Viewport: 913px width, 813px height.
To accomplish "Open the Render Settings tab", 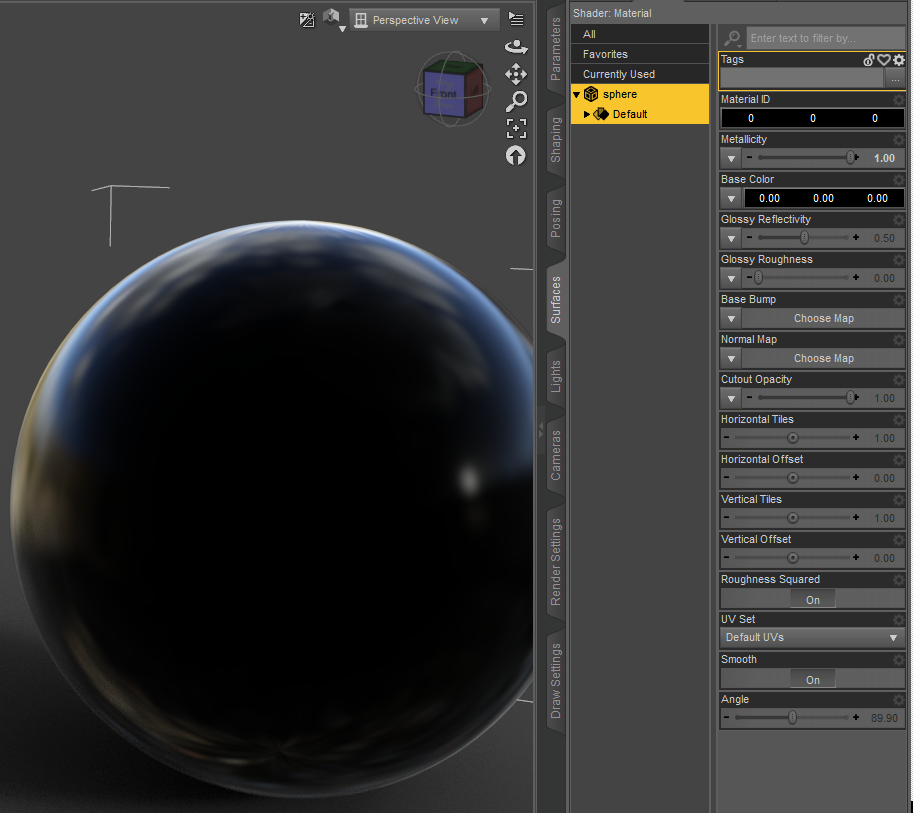I will [x=556, y=562].
